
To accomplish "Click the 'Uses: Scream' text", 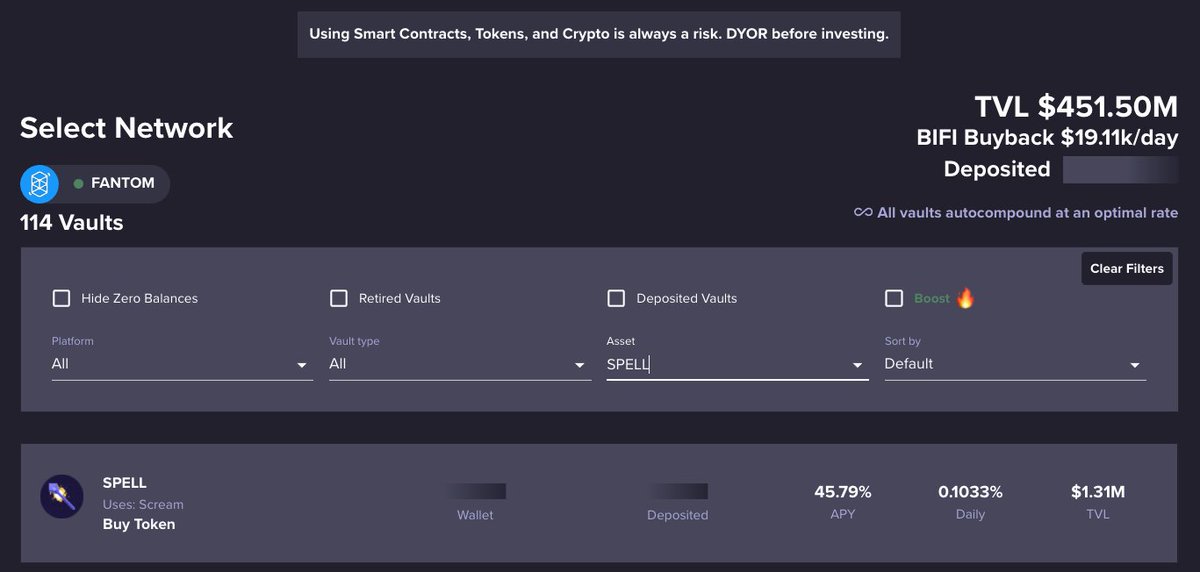I will 143,505.
